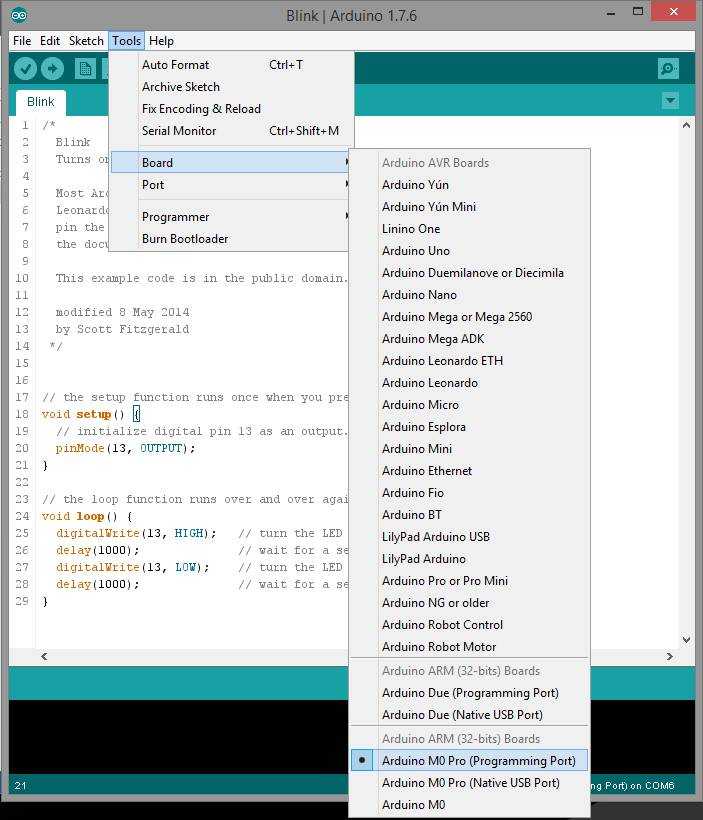Screen dimensions: 703x820
Task: Choose Arduino Uno as the board
Action: 415,251
